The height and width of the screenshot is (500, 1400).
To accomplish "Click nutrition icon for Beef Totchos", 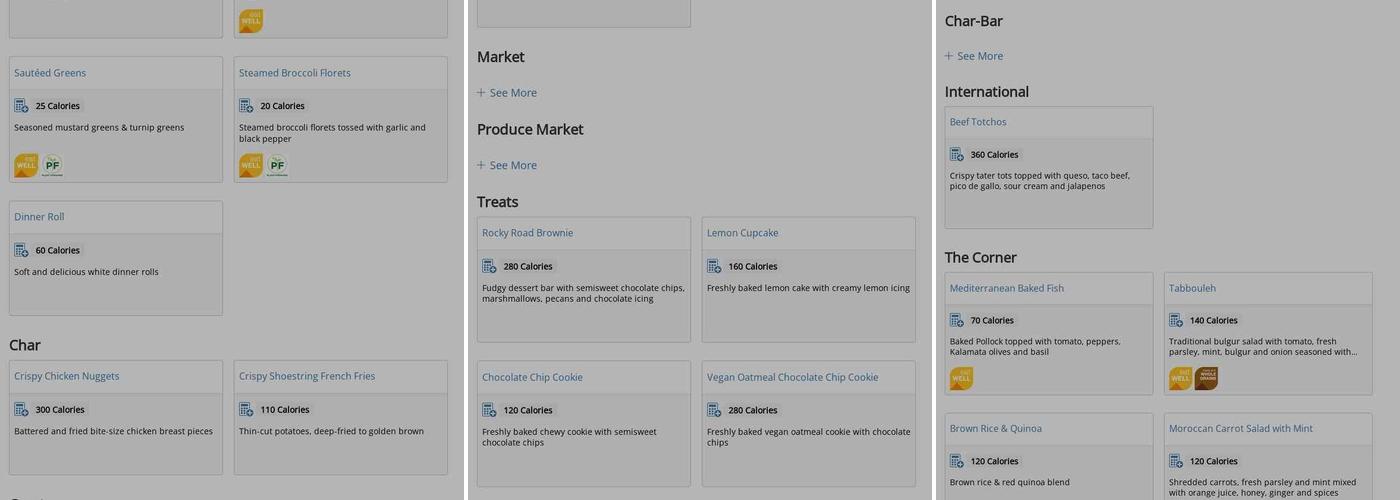I will pyautogui.click(x=957, y=155).
